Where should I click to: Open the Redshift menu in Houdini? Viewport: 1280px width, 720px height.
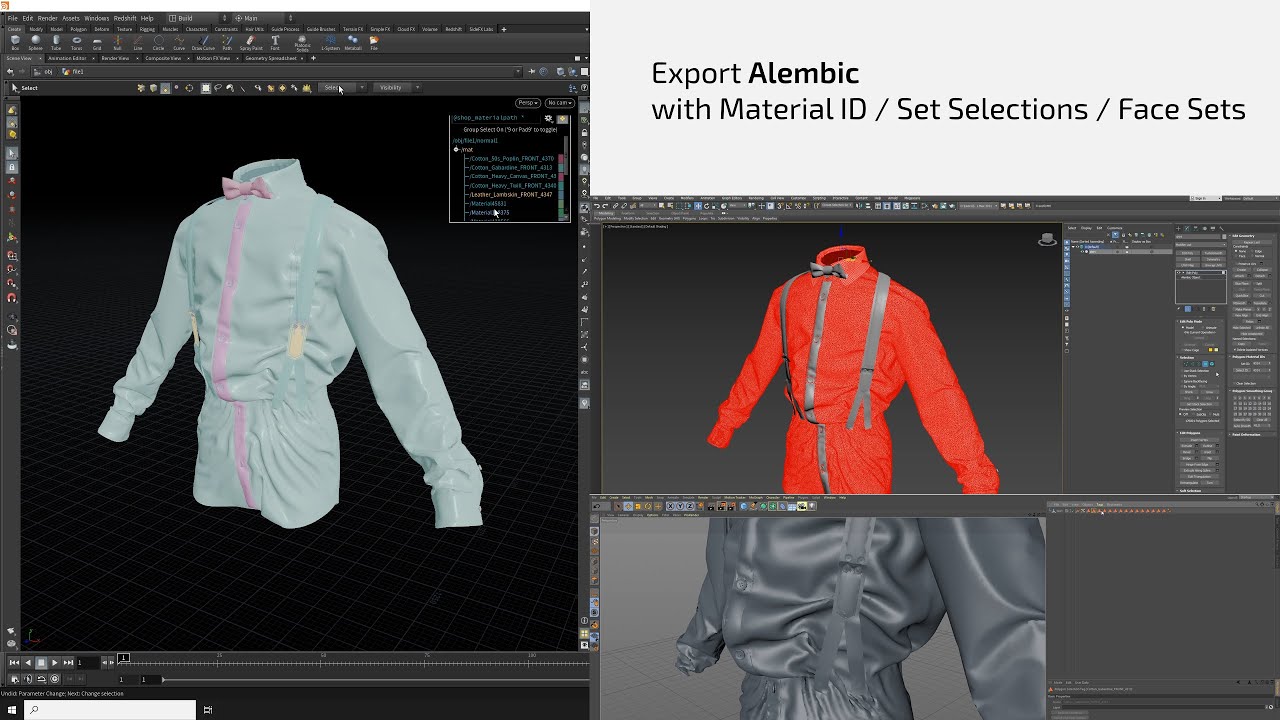[125, 18]
